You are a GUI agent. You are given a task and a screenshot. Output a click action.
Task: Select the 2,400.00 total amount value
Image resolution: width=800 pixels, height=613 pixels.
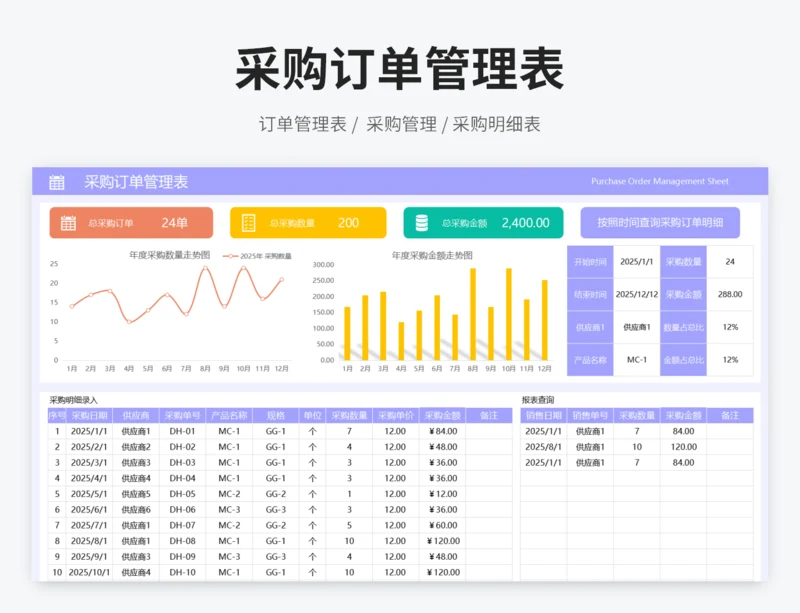(525, 223)
